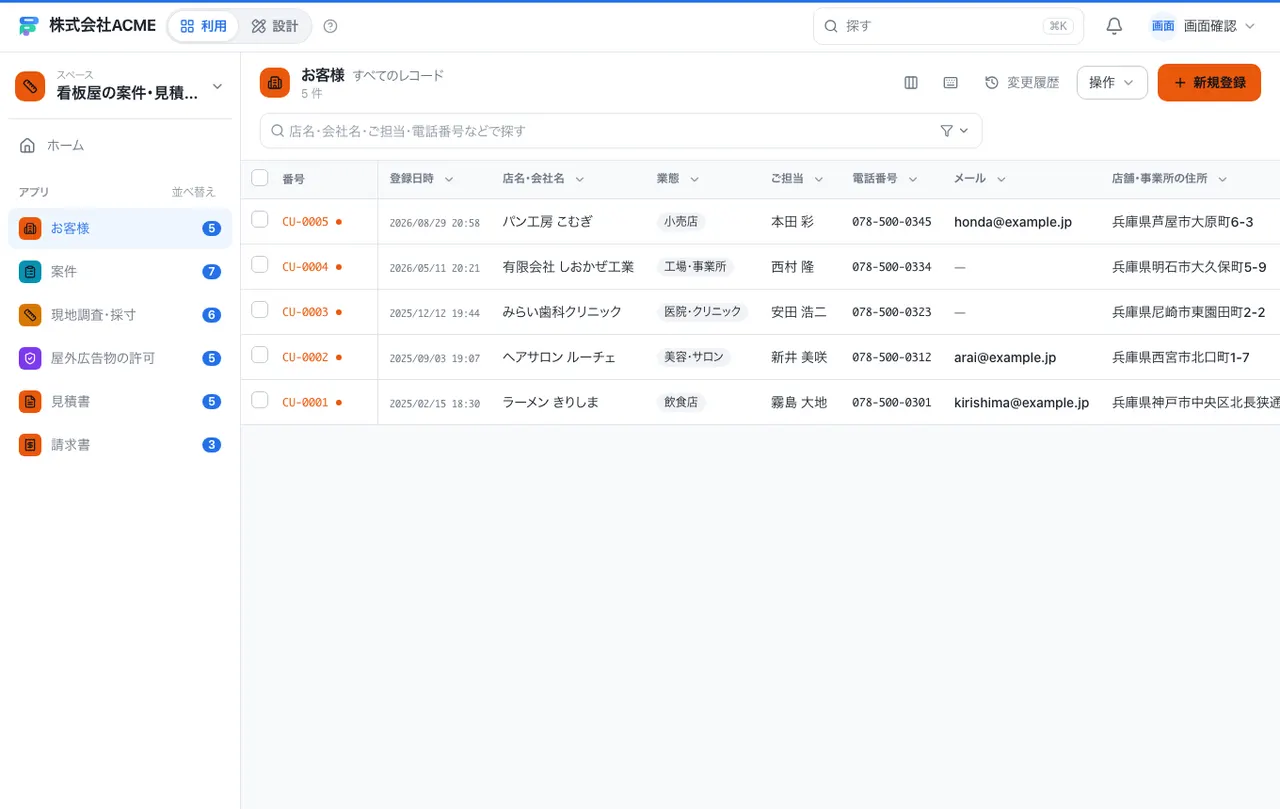This screenshot has width=1280, height=809.
Task: Open the filter funnel dropdown
Action: [x=955, y=131]
